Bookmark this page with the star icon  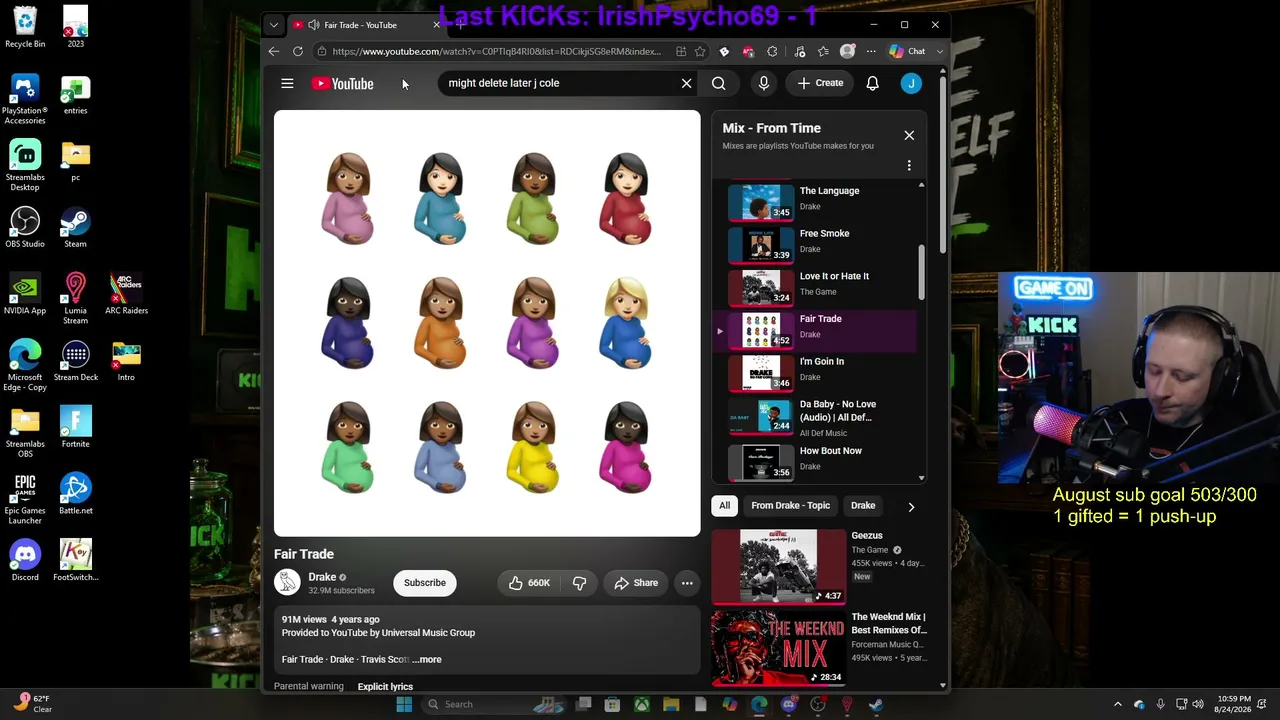[x=700, y=51]
